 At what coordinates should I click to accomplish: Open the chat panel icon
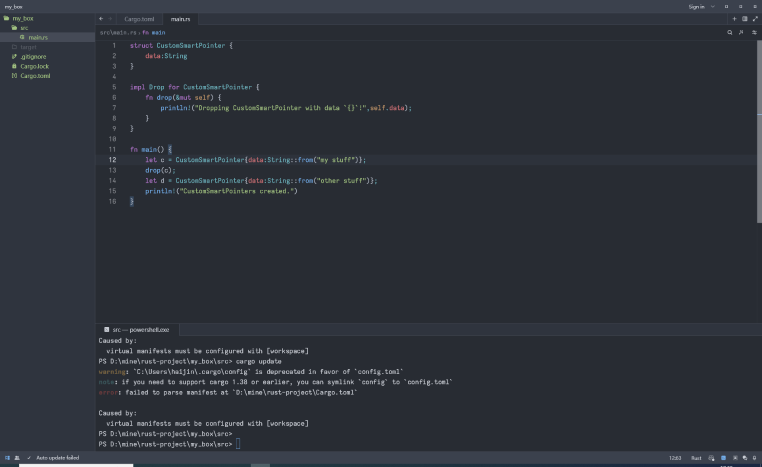pos(745,458)
